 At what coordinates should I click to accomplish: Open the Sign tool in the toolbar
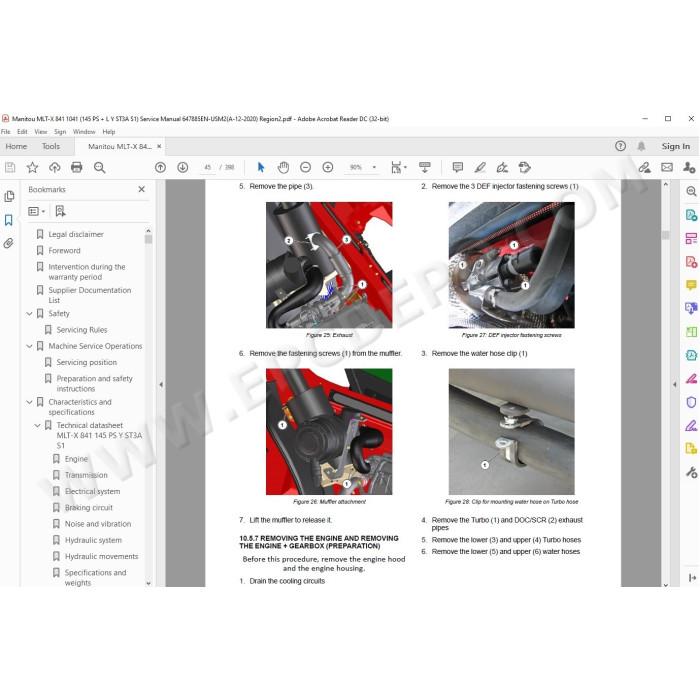(502, 167)
